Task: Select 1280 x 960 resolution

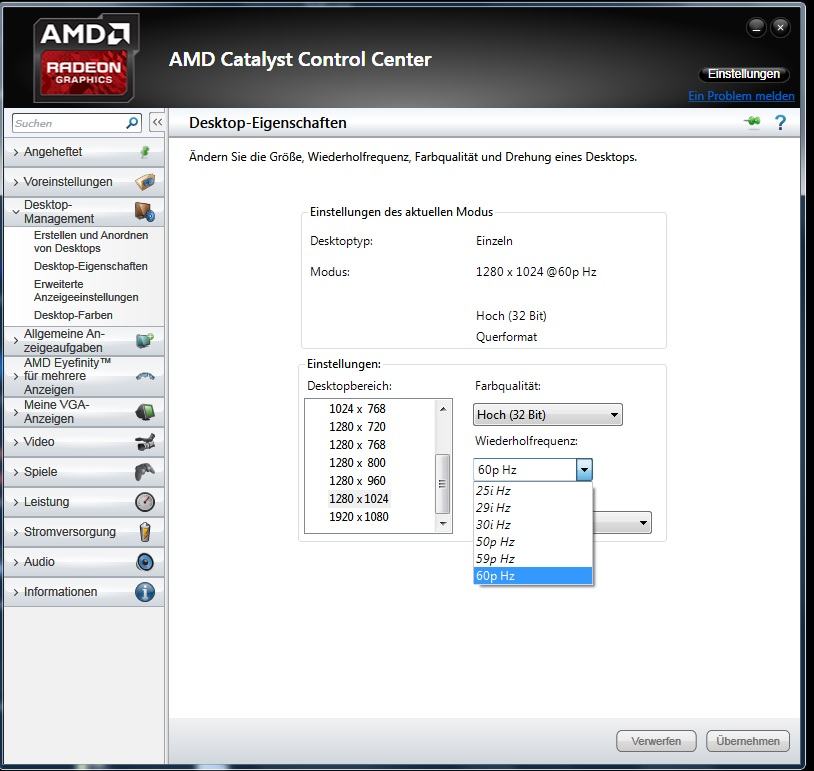Action: [x=357, y=481]
